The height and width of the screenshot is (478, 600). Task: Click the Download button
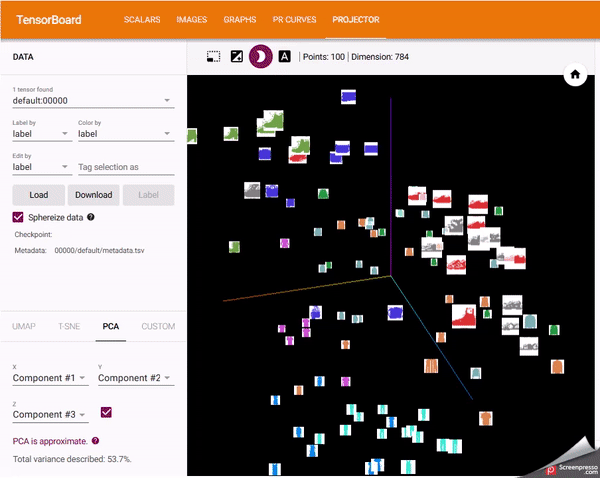[94, 195]
